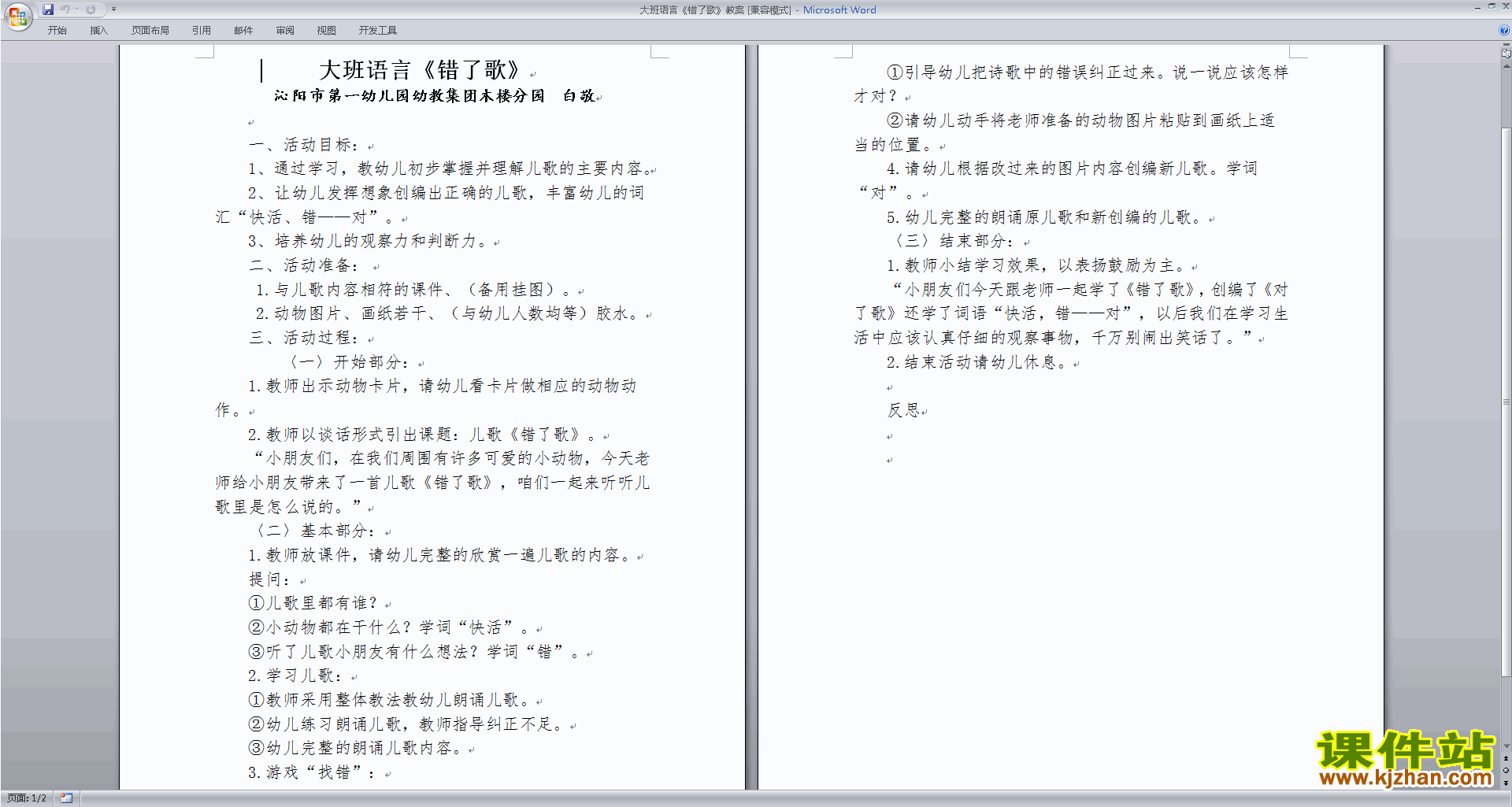Click the line 提问： on page one
Screen dimensions: 1512x807
[x=271, y=579]
